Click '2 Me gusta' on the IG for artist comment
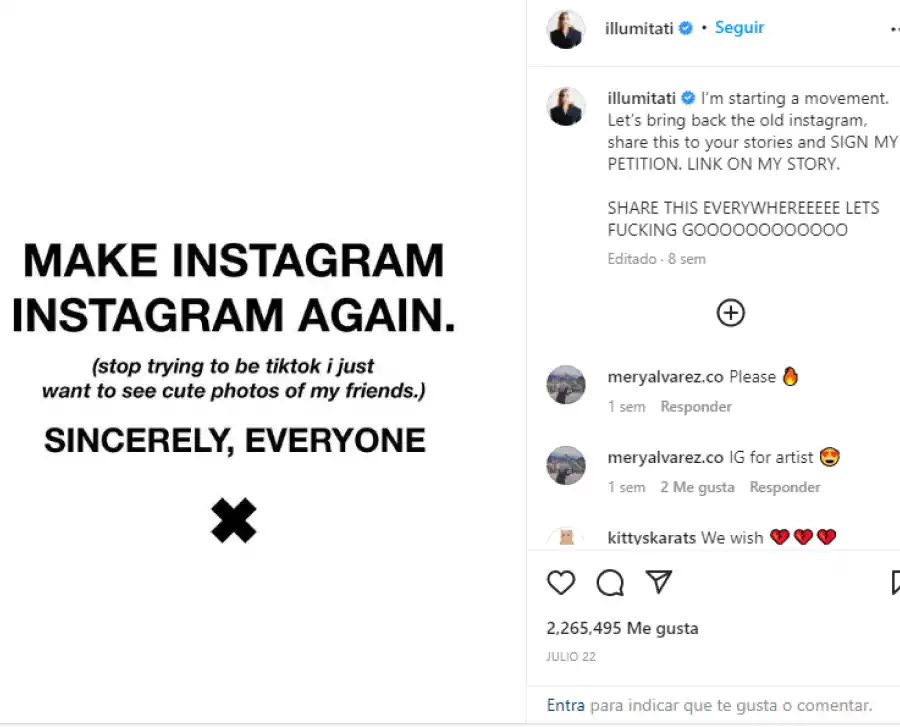The width and height of the screenshot is (900, 727). [697, 487]
